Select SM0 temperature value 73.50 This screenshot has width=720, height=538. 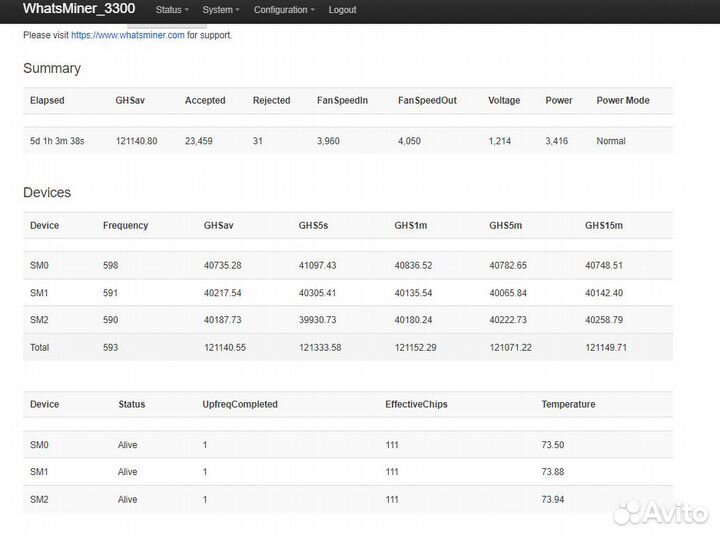point(553,445)
